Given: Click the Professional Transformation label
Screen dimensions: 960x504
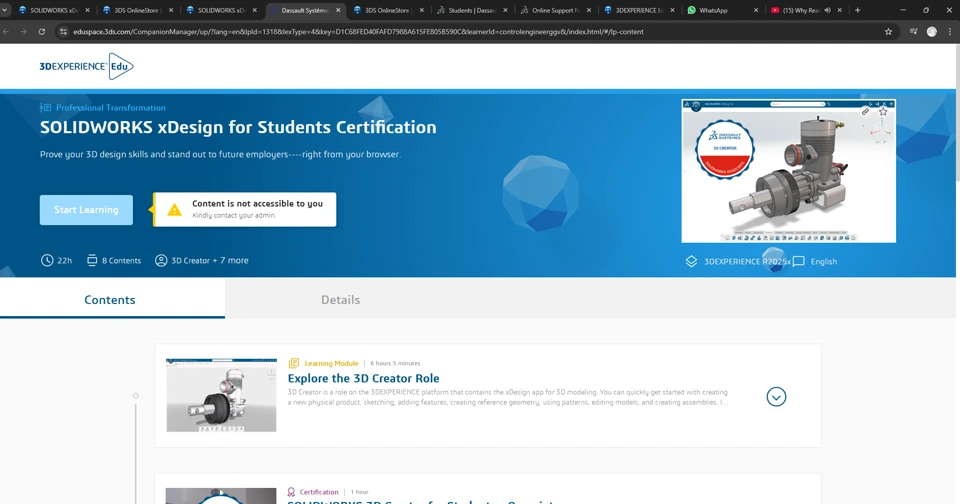Looking at the screenshot, I should click(111, 108).
